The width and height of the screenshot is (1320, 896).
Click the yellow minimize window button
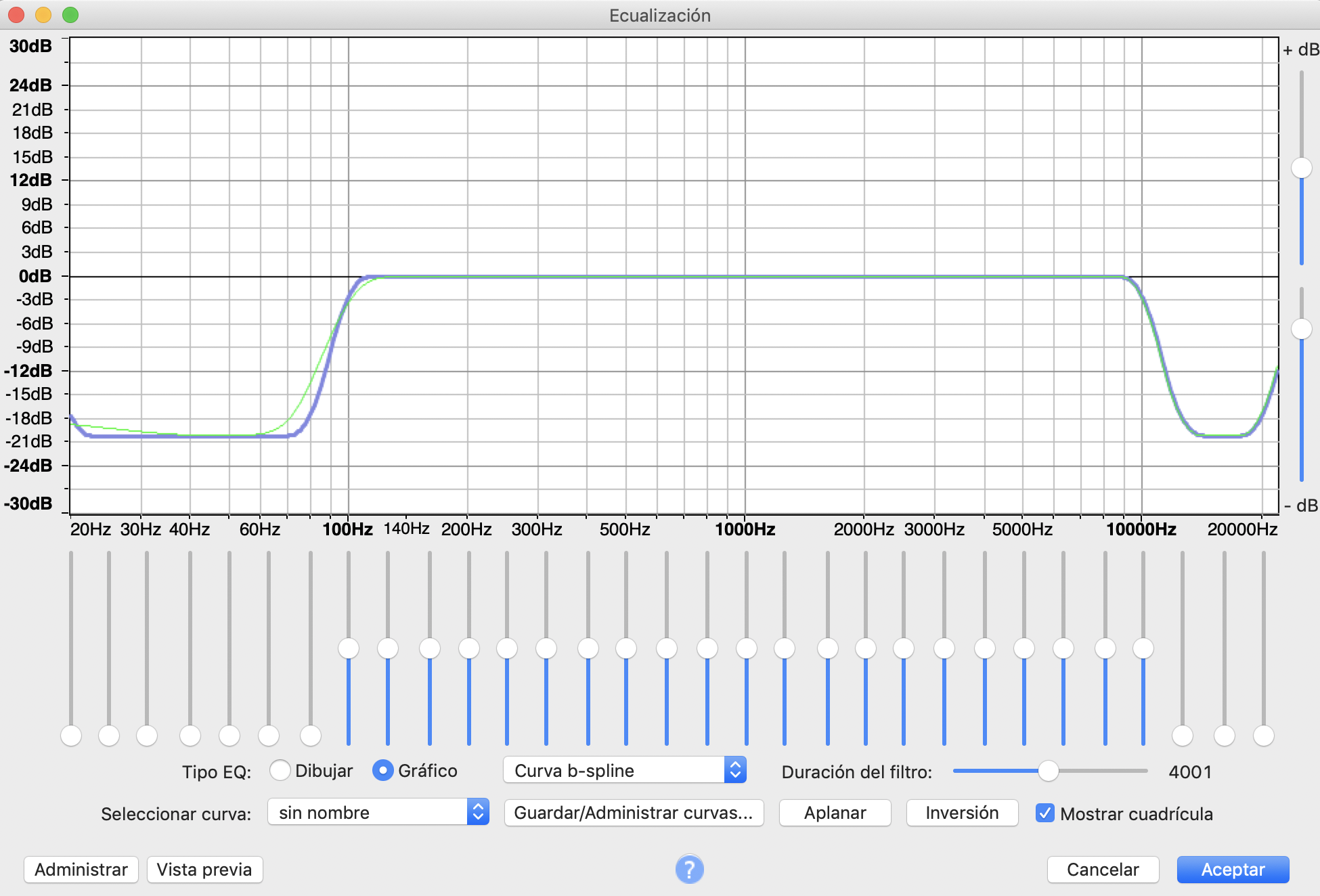[43, 15]
